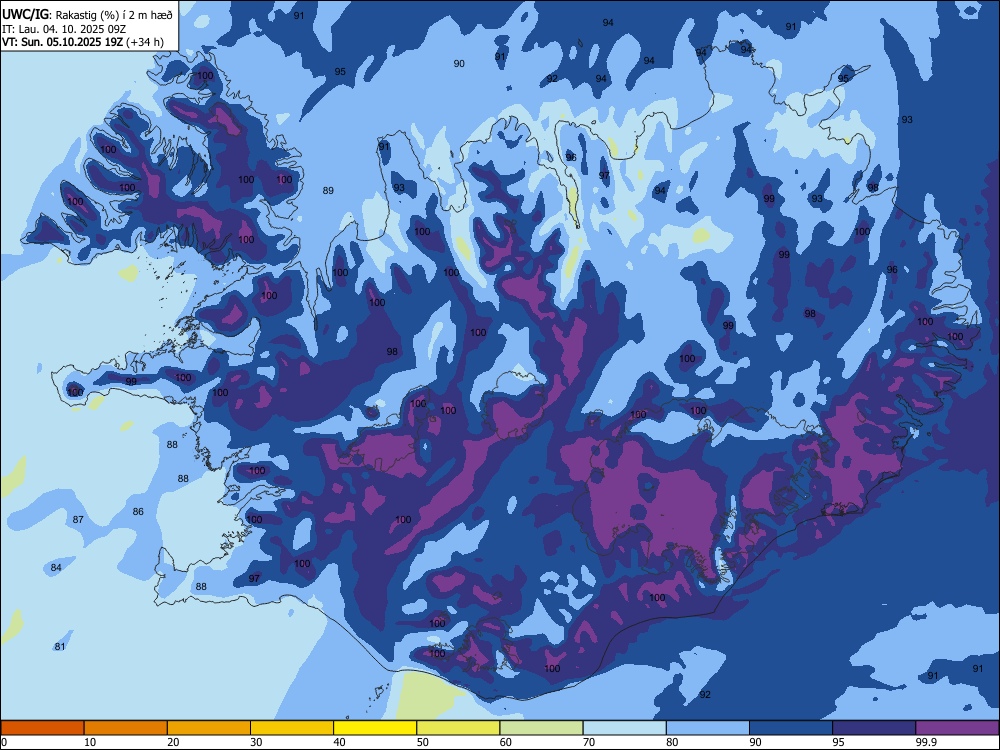1000x750 pixels.
Task: Click the map value 86 over the sea
Action: 138,511
